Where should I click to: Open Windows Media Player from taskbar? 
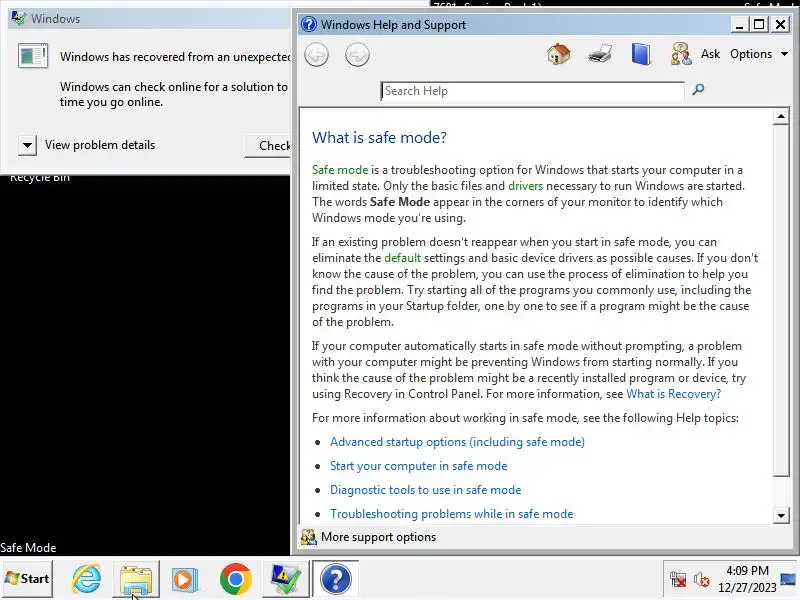point(185,579)
